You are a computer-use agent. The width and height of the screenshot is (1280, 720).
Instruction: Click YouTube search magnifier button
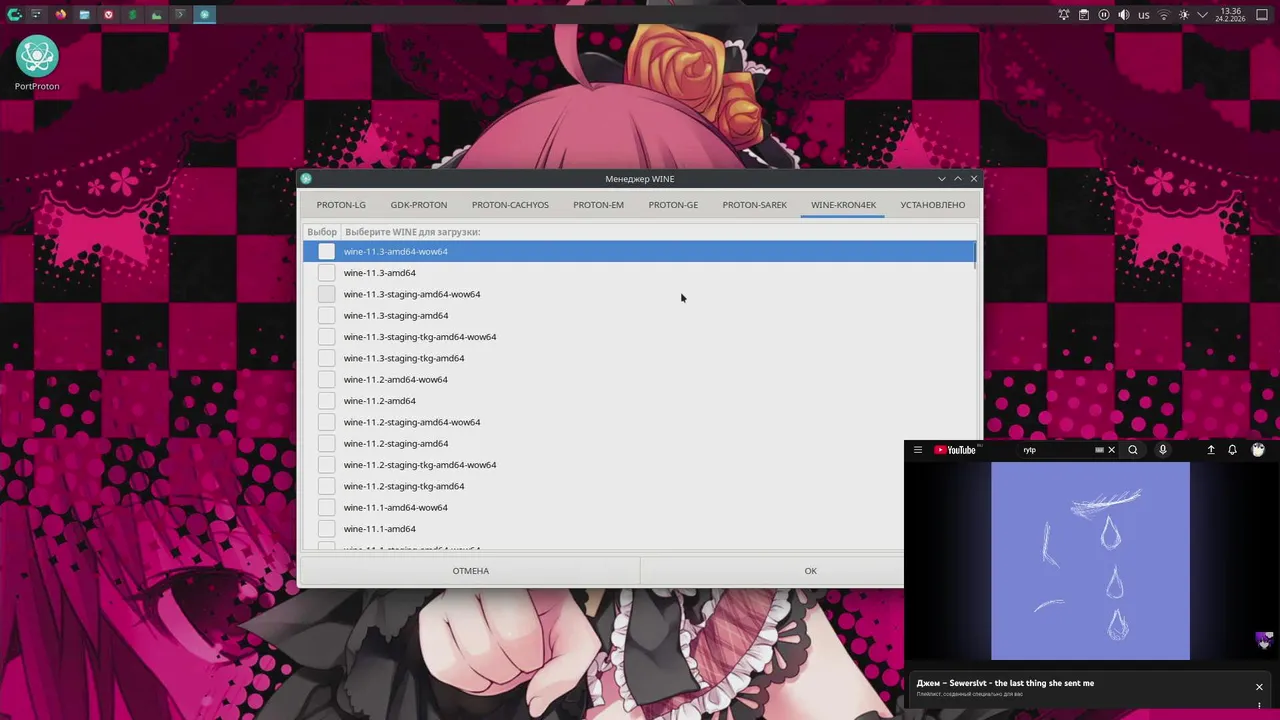tap(1133, 450)
